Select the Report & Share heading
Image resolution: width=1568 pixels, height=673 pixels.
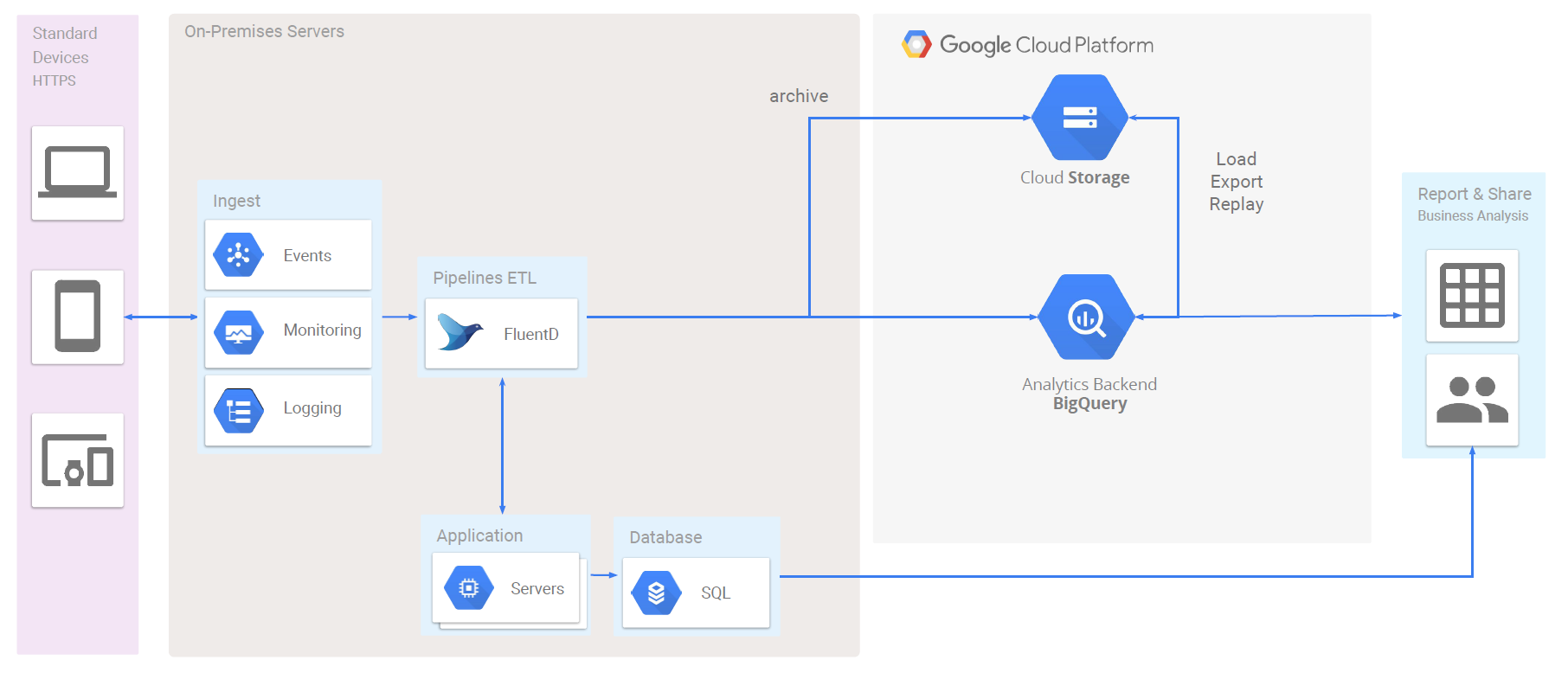pos(1474,194)
